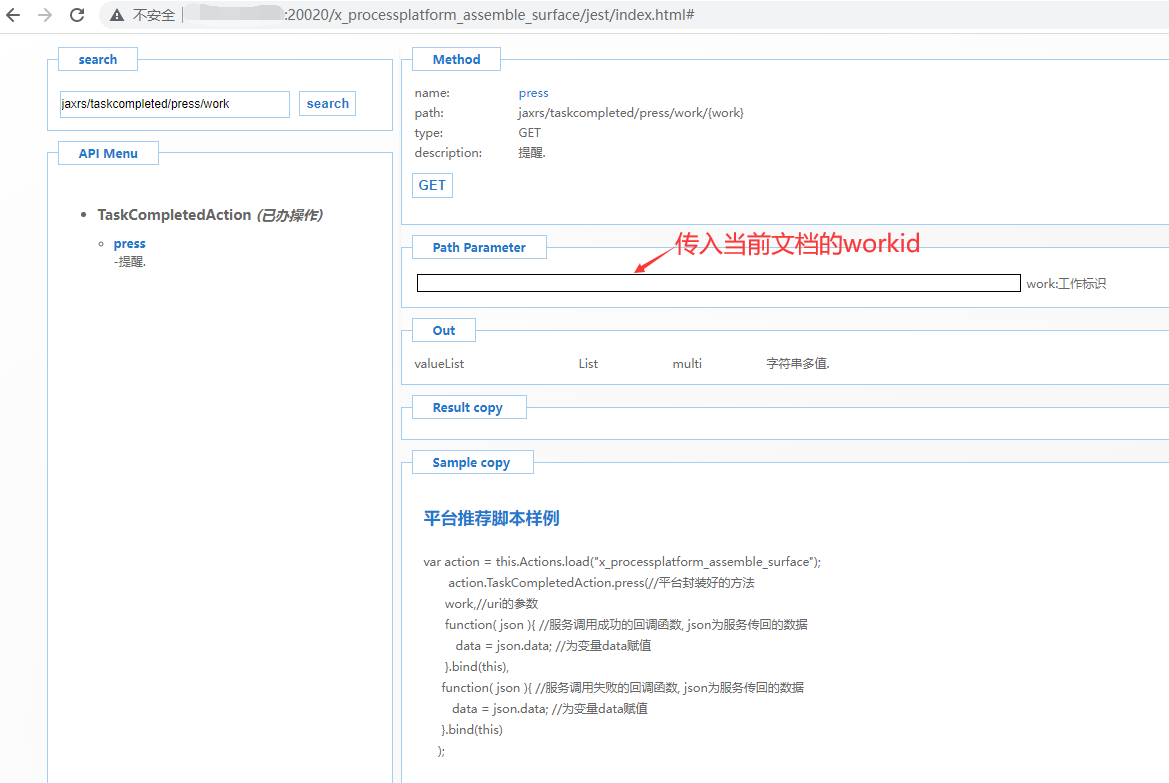Click the search panel title
Viewport: 1169px width, 783px height.
coord(98,60)
